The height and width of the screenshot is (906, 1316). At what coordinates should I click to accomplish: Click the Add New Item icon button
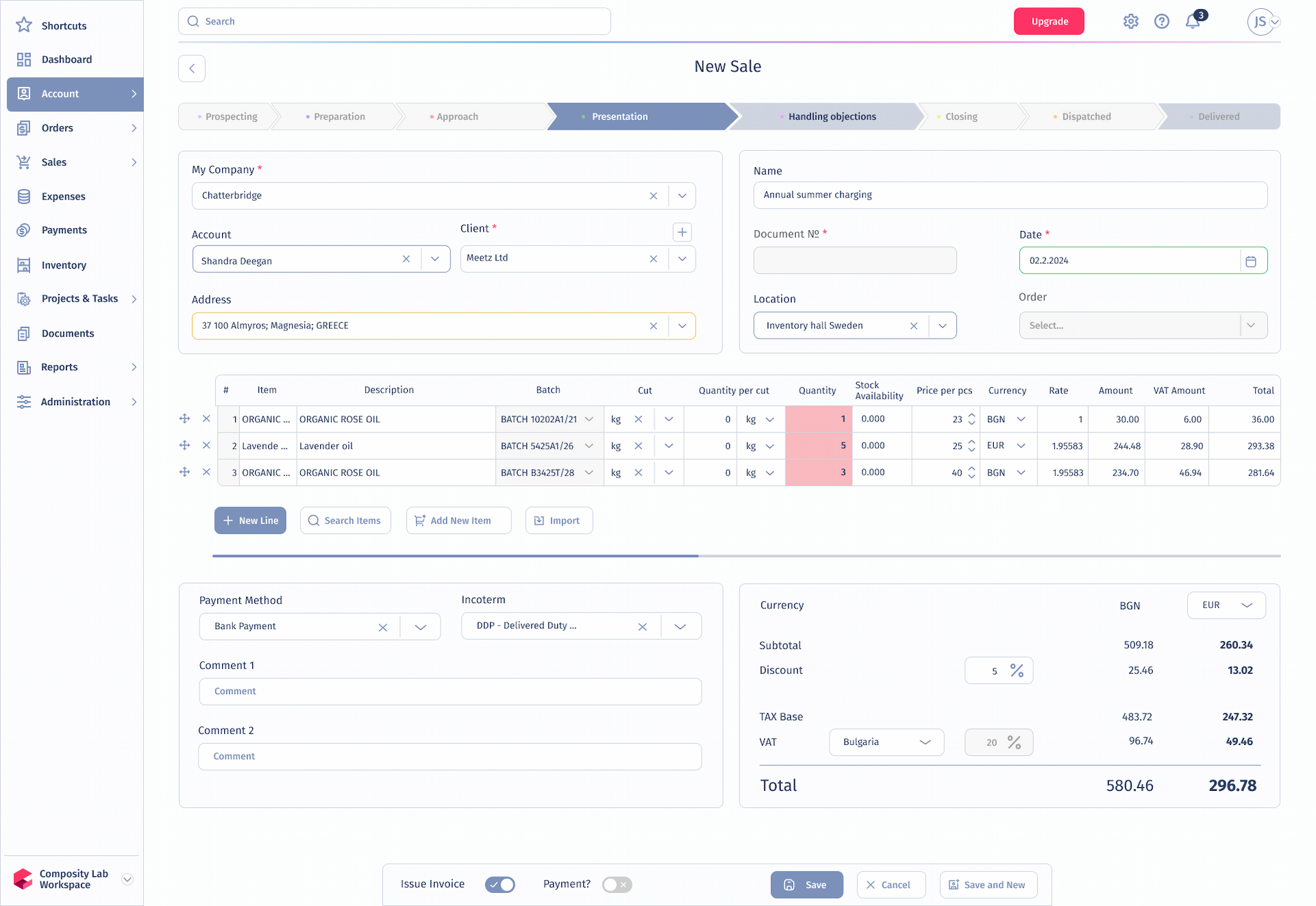pyautogui.click(x=419, y=520)
